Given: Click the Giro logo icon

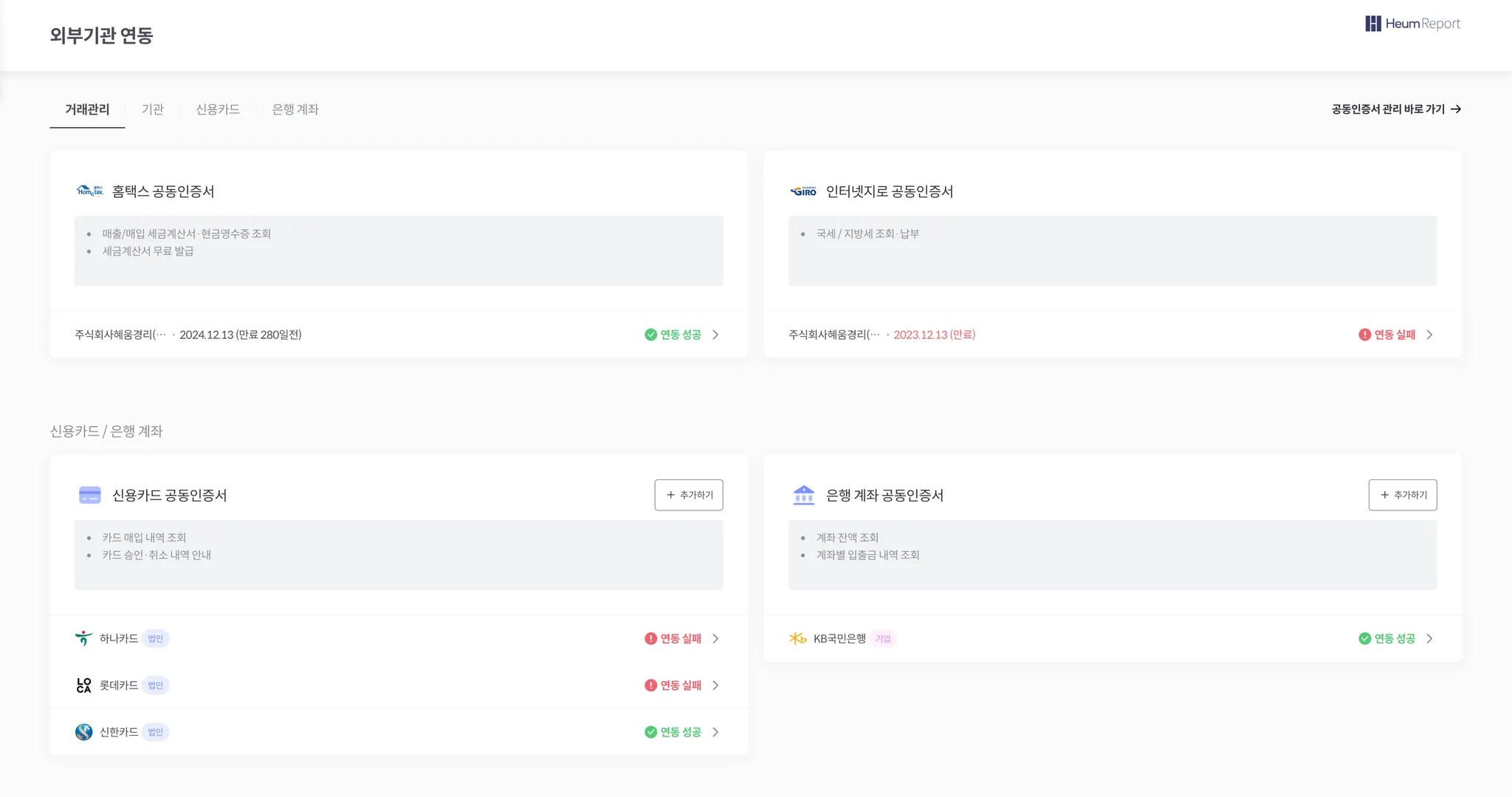Looking at the screenshot, I should [803, 191].
